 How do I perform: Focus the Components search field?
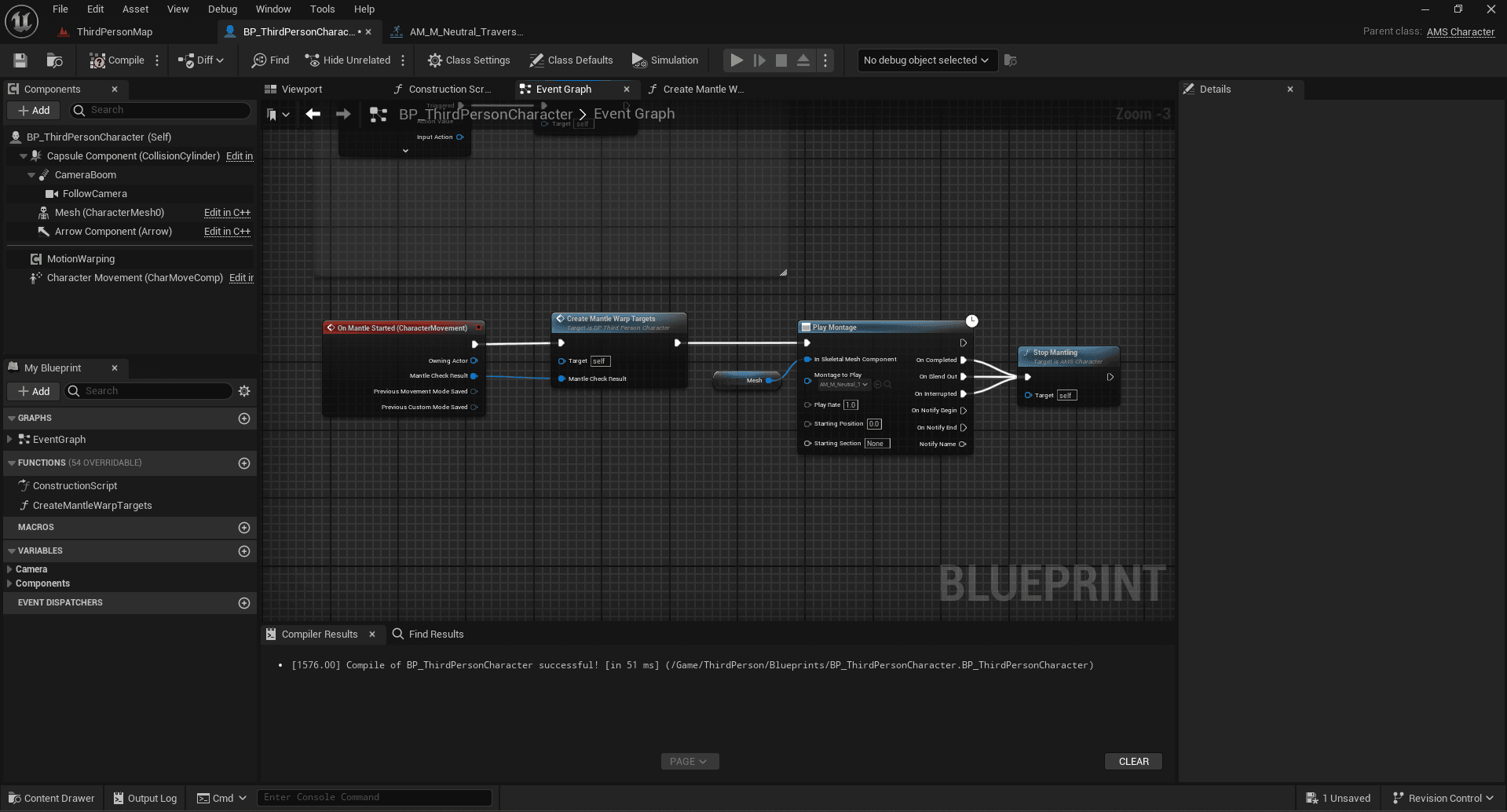click(x=161, y=111)
